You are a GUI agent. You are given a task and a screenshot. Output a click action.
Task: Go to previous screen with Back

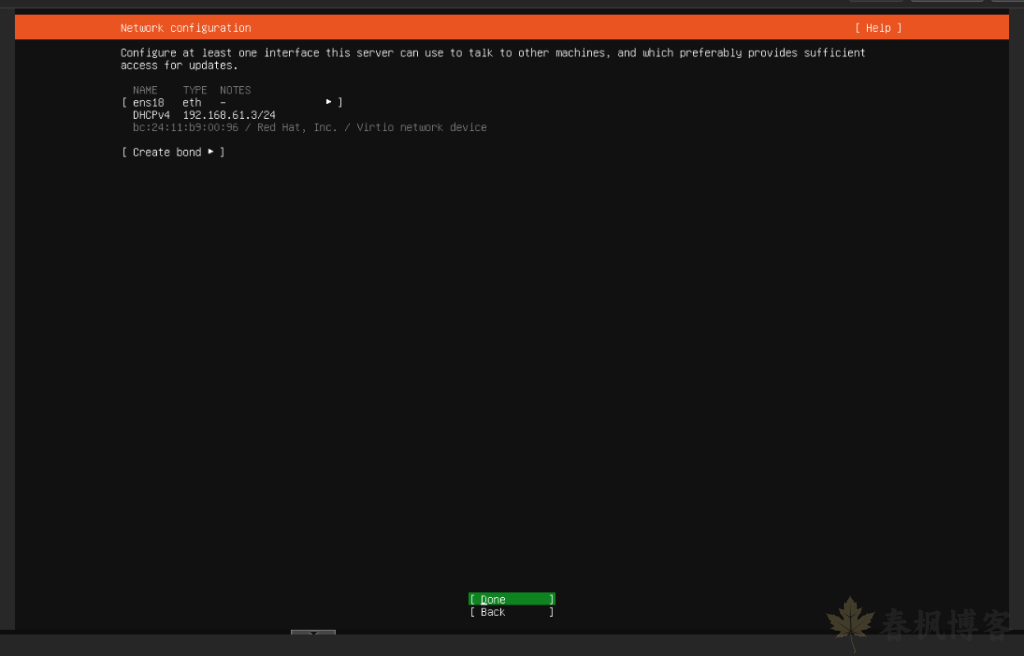(x=511, y=612)
